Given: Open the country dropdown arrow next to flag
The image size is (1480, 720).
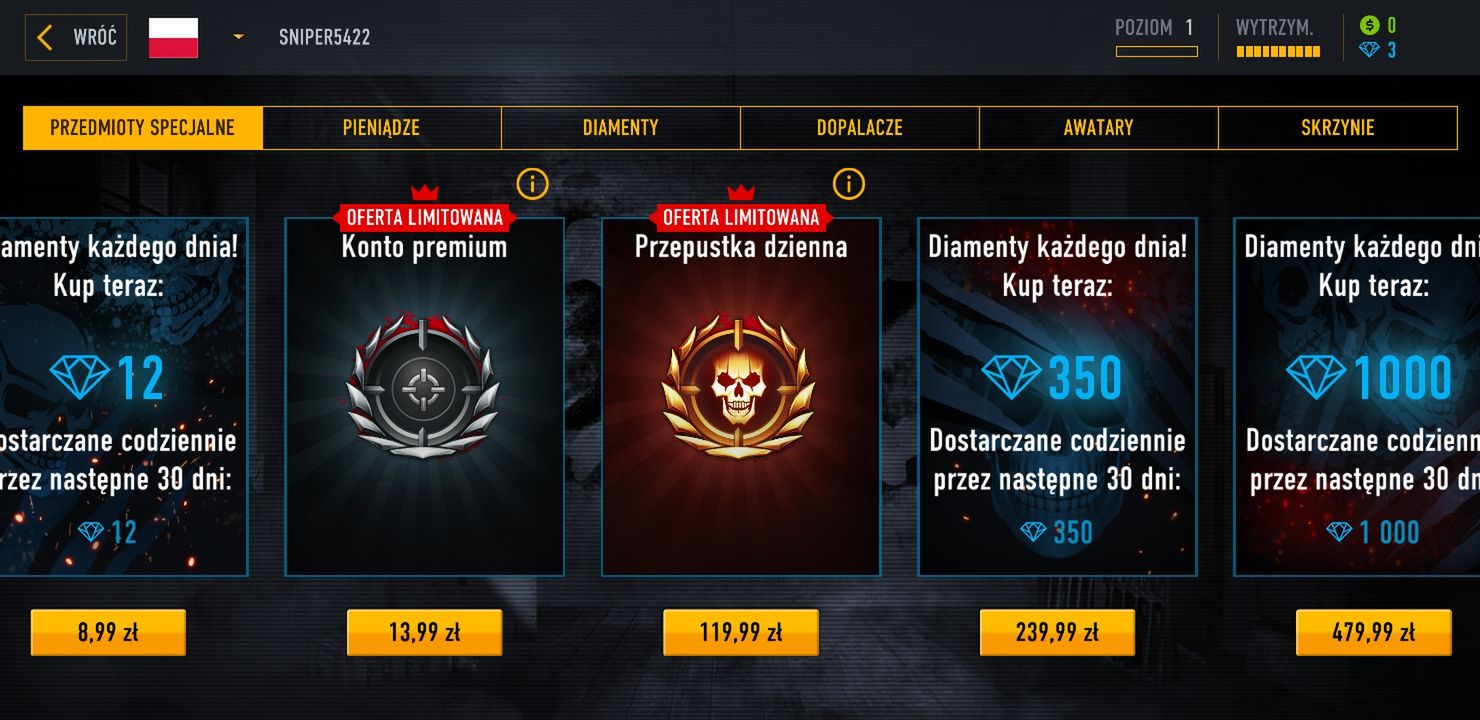Looking at the screenshot, I should 238,38.
